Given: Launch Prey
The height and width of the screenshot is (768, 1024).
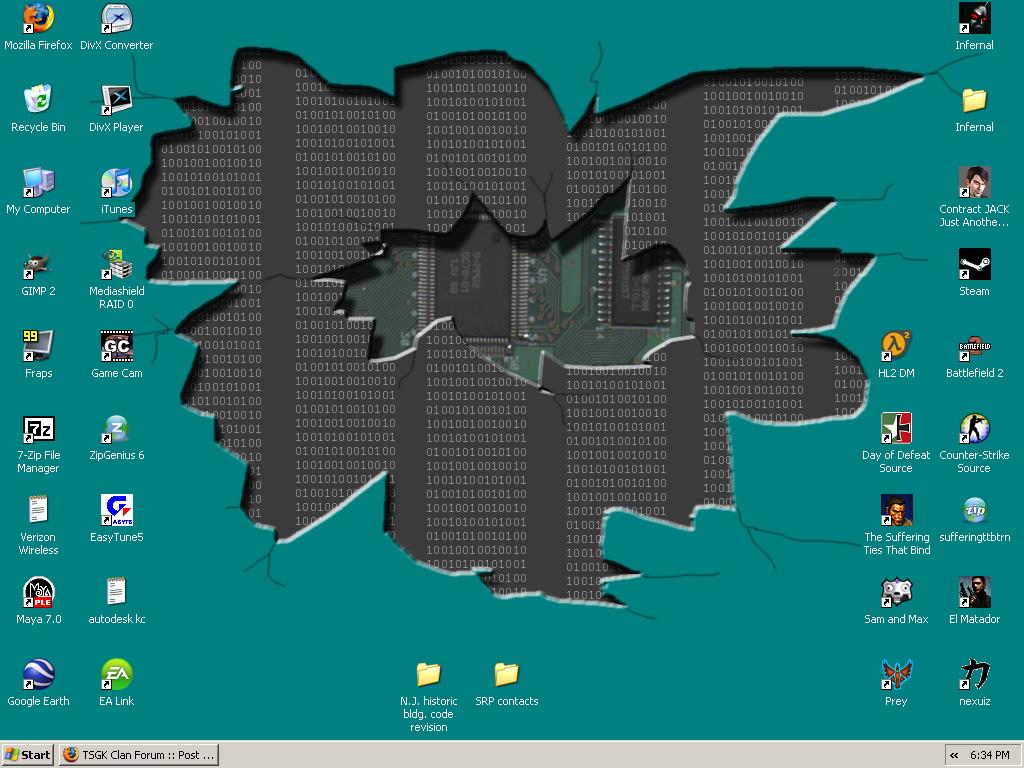Looking at the screenshot, I should (896, 676).
